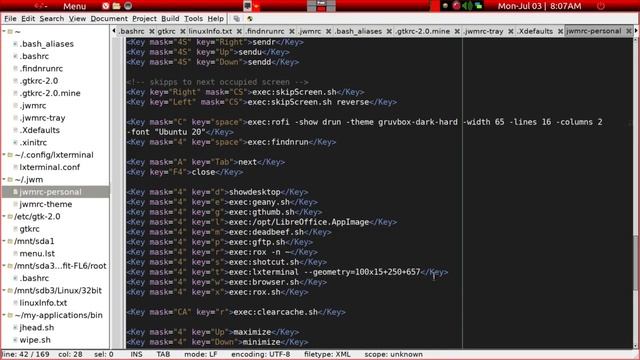Collapse the /mnt/sda1 folder node
This screenshot has width=640, height=360.
click(4, 241)
